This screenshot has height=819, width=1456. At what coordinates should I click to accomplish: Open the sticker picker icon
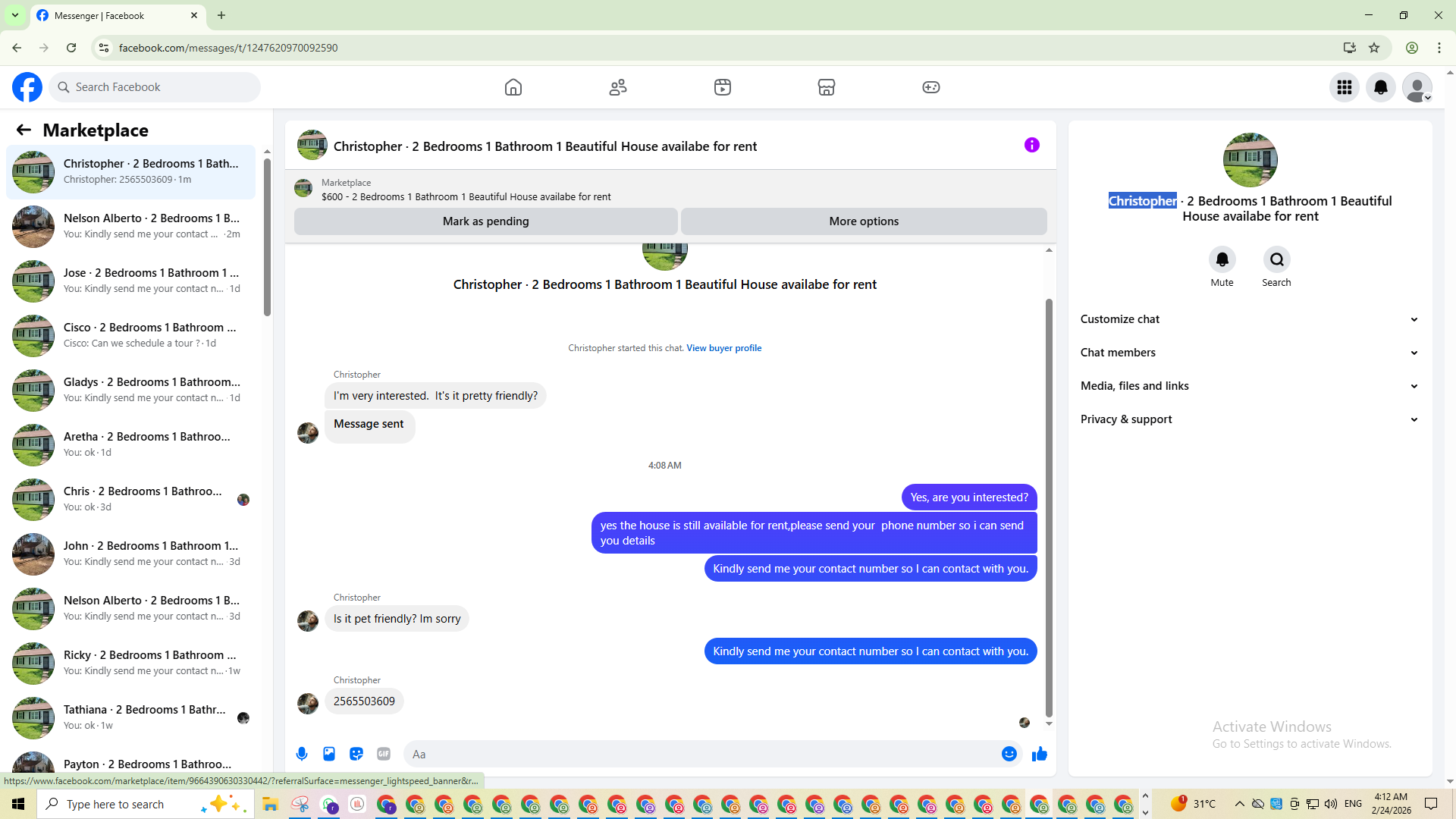356,754
